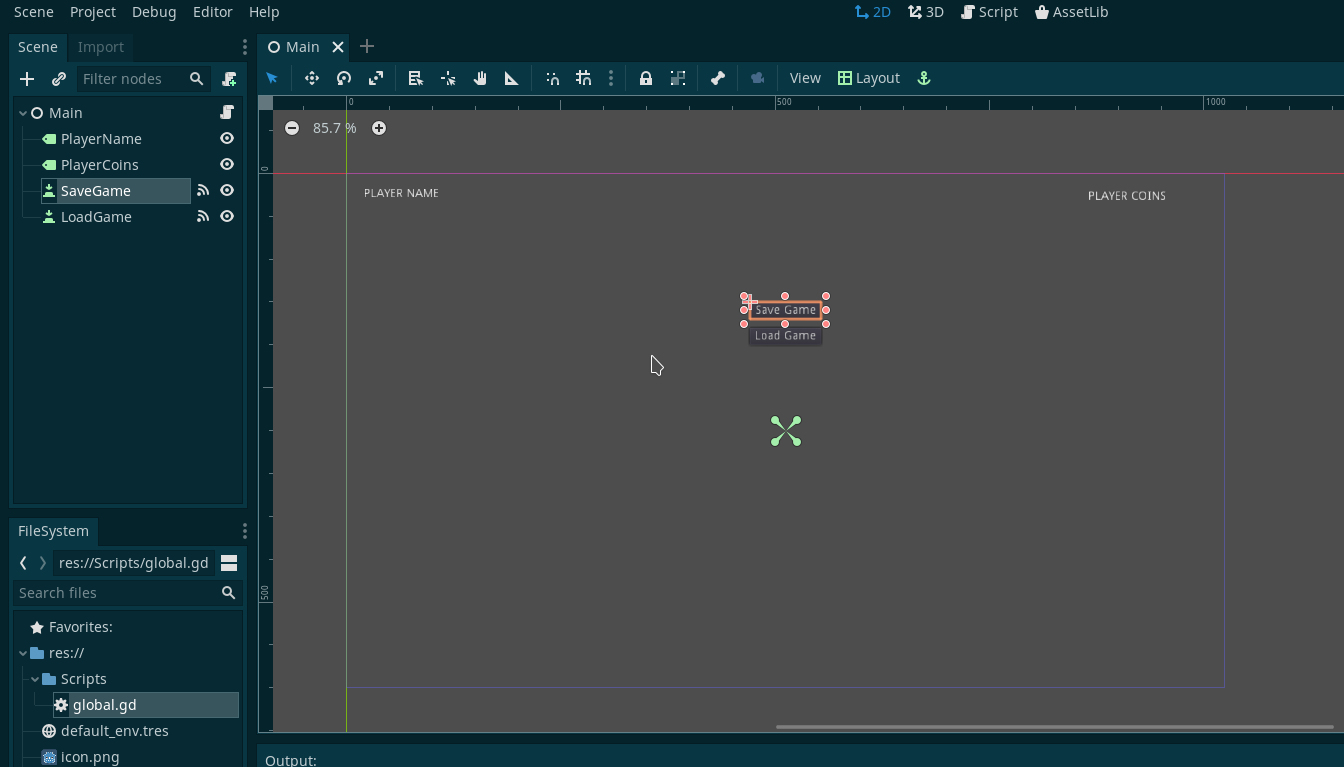Viewport: 1344px width, 767px height.
Task: Toggle visibility of the LoadGame button
Action: pyautogui.click(x=227, y=216)
